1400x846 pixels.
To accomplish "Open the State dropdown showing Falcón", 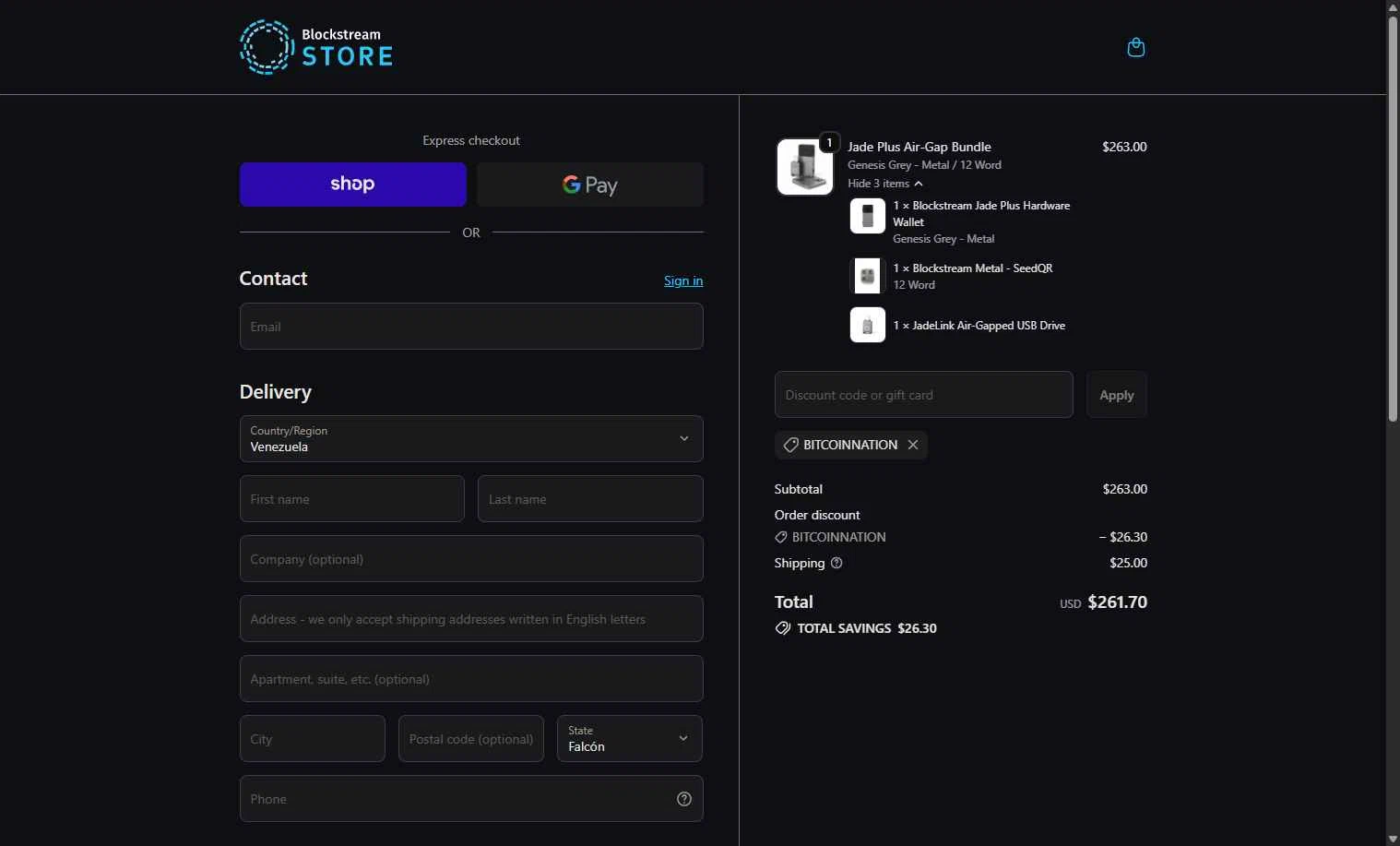I will pos(630,739).
